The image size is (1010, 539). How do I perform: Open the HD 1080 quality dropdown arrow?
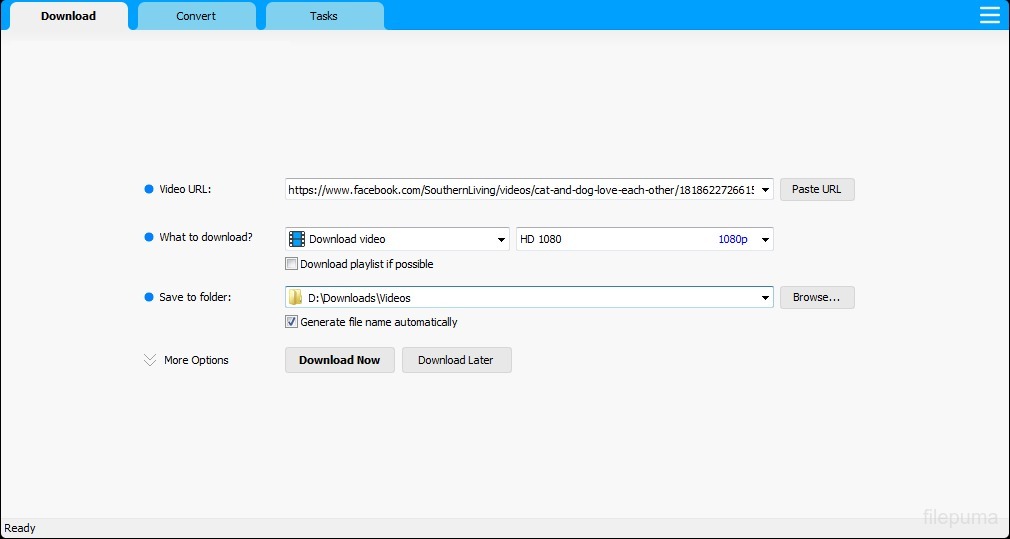click(x=765, y=239)
